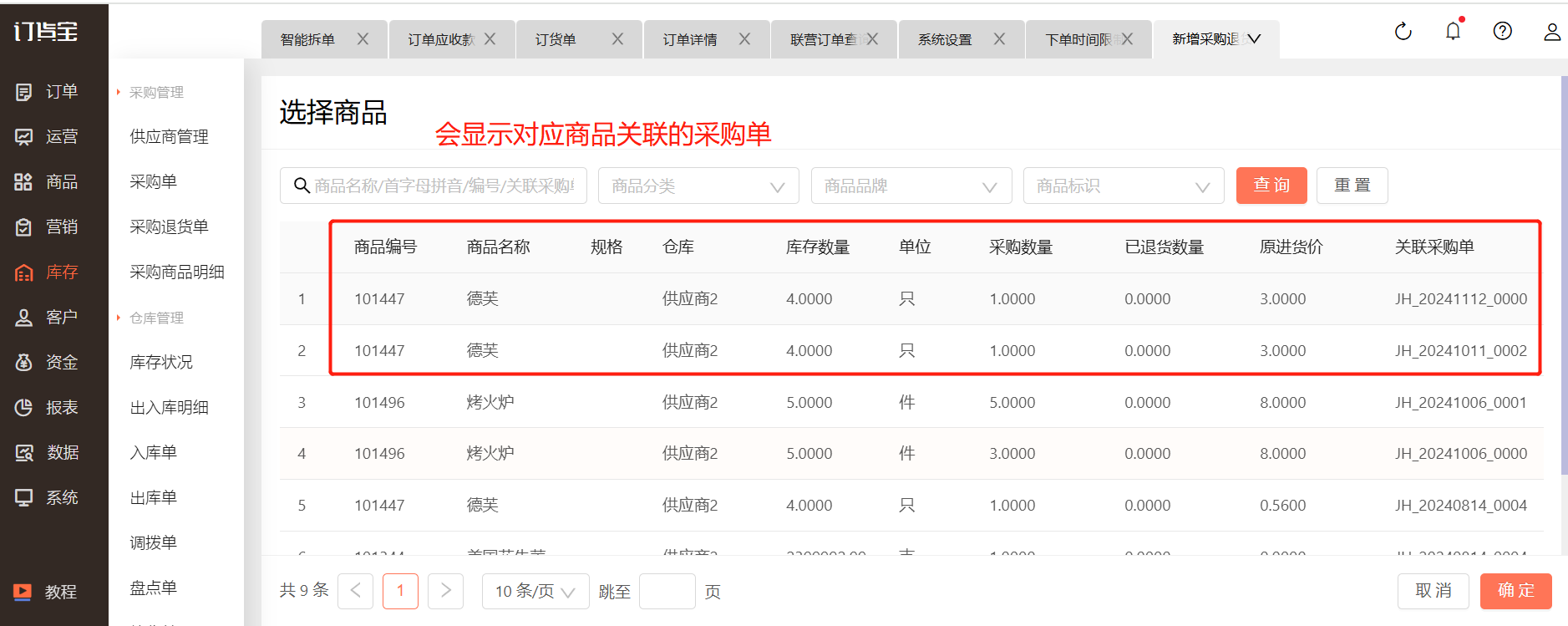Go to the next page arrow
1568x626 pixels.
(x=445, y=591)
